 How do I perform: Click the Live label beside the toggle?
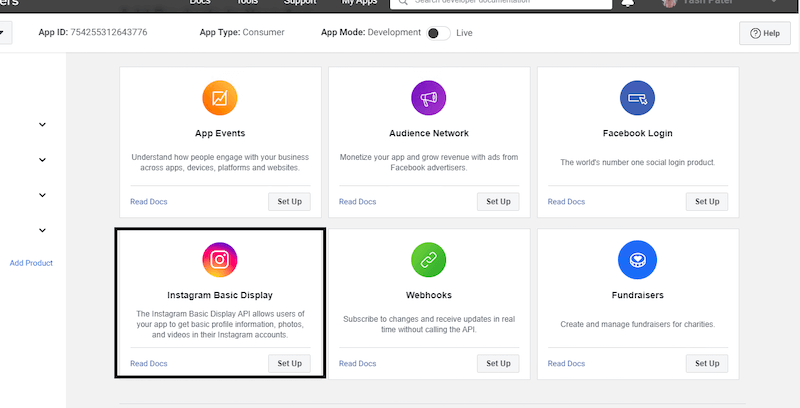(x=464, y=33)
